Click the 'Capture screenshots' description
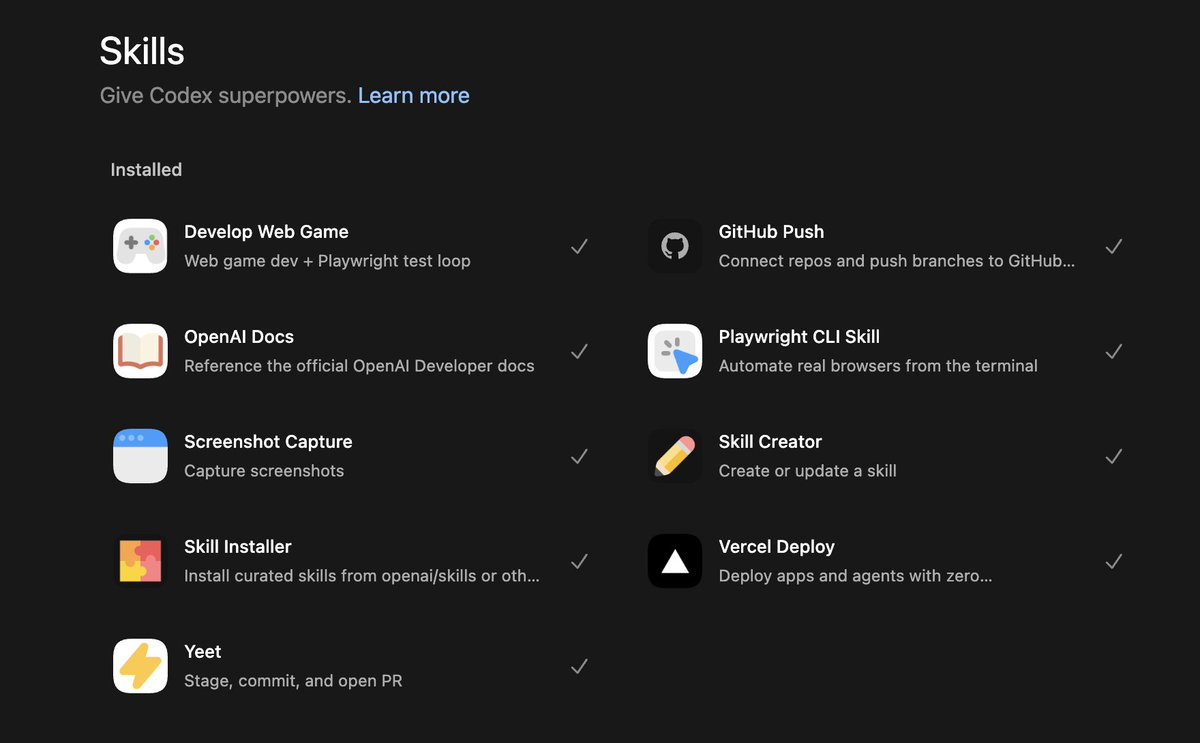Image resolution: width=1200 pixels, height=743 pixels. pos(264,471)
